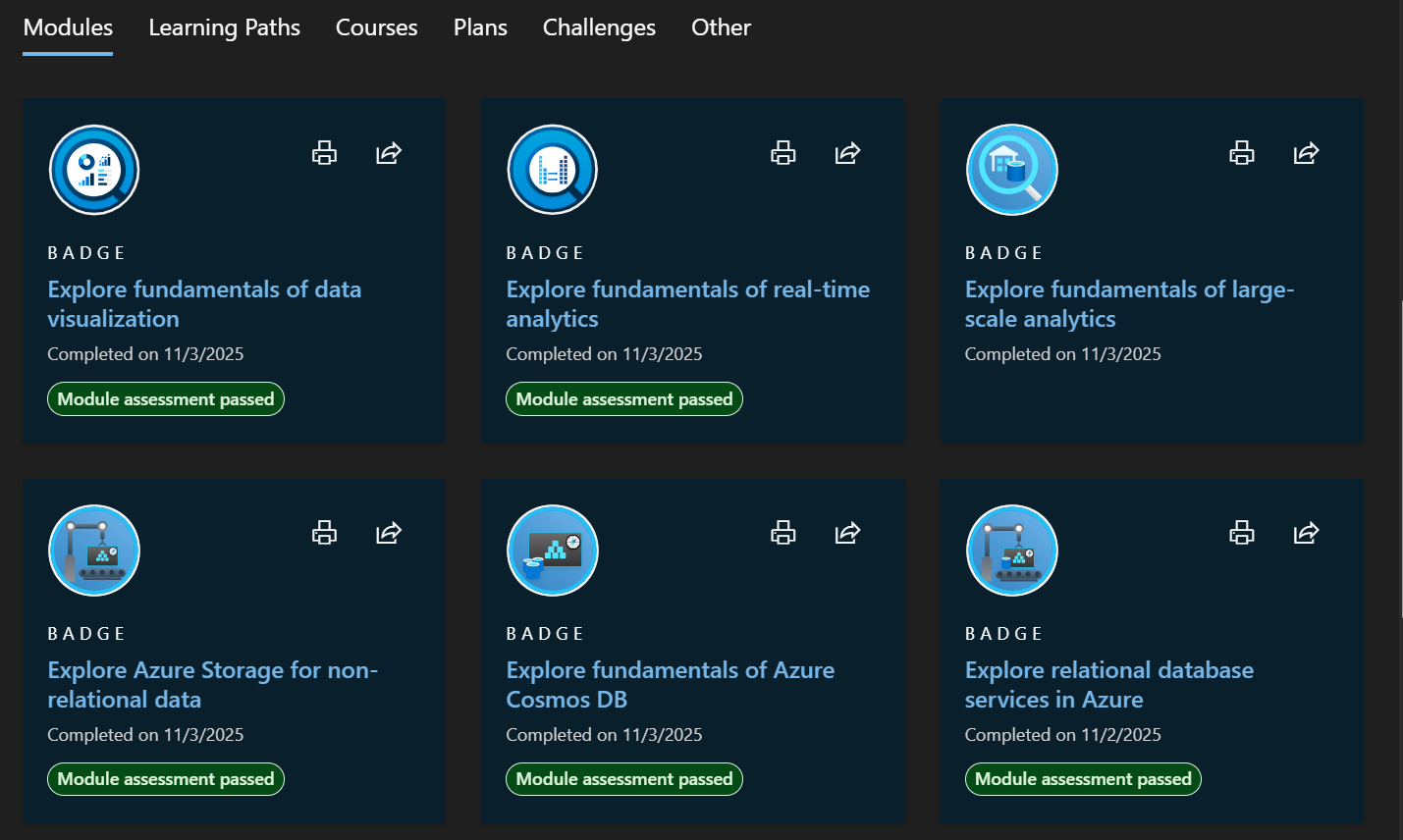Click the page vertical scrollbar
Image resolution: width=1403 pixels, height=840 pixels.
(x=1399, y=459)
